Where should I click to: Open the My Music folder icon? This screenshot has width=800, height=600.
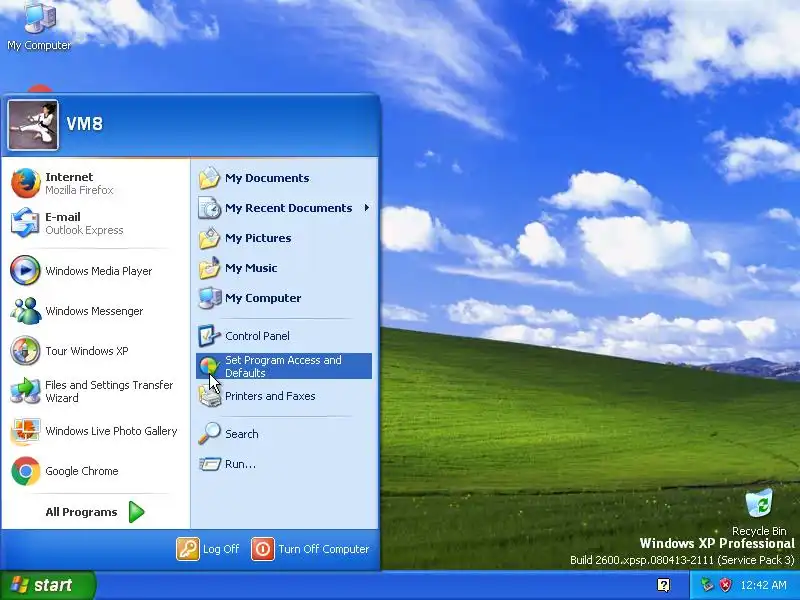(x=209, y=268)
